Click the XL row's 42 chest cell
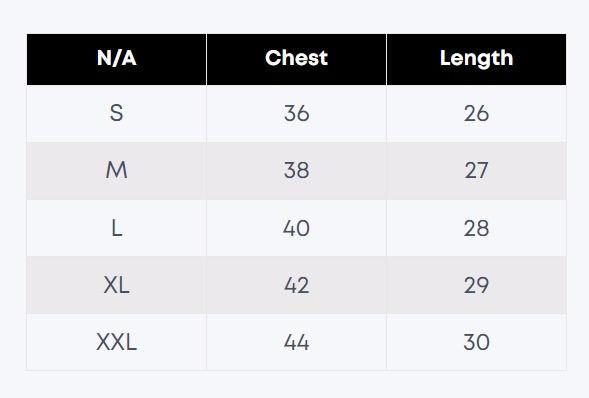 pyautogui.click(x=296, y=285)
